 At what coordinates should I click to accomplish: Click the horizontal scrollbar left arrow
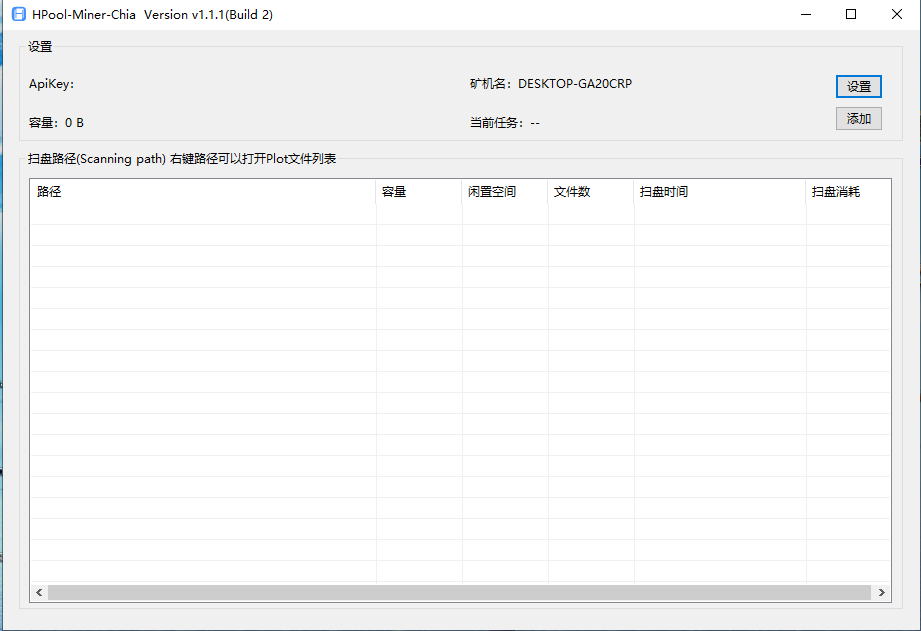pos(39,593)
